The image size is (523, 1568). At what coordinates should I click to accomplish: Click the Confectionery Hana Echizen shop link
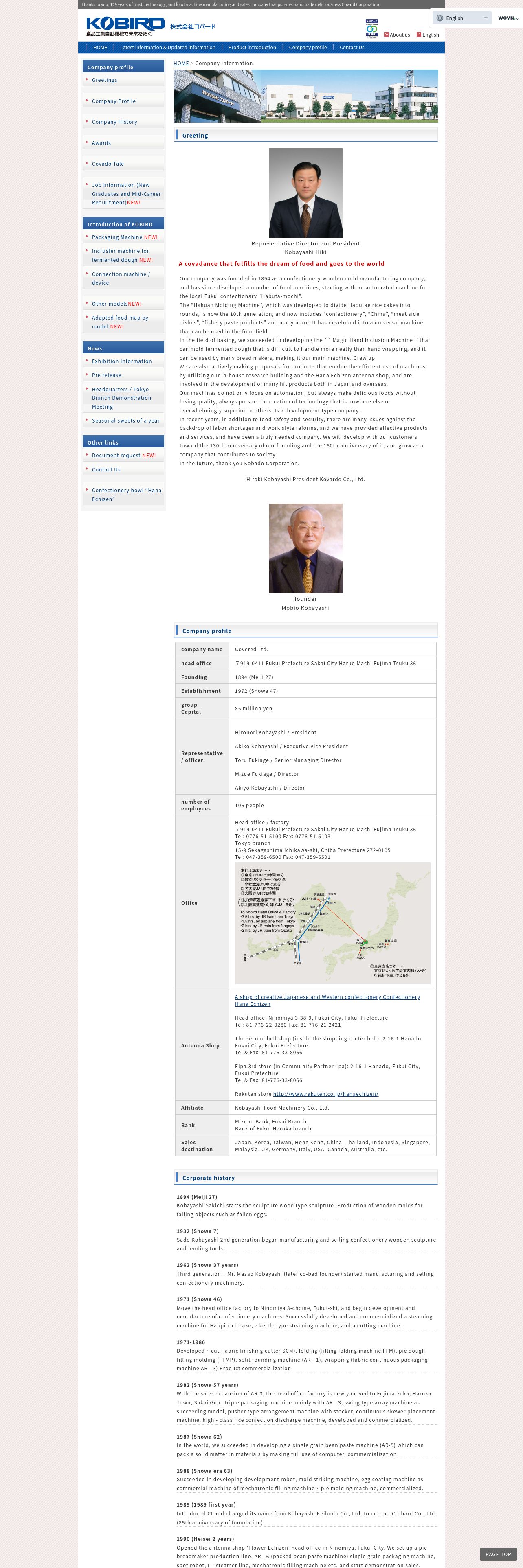coord(327,1001)
